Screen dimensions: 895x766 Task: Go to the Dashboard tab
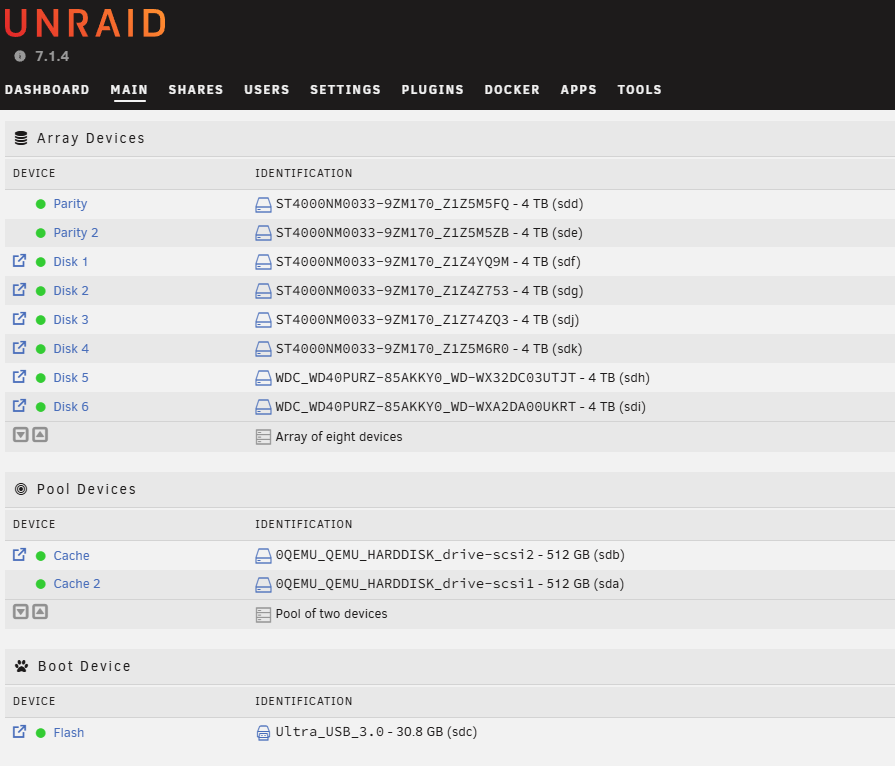47,90
